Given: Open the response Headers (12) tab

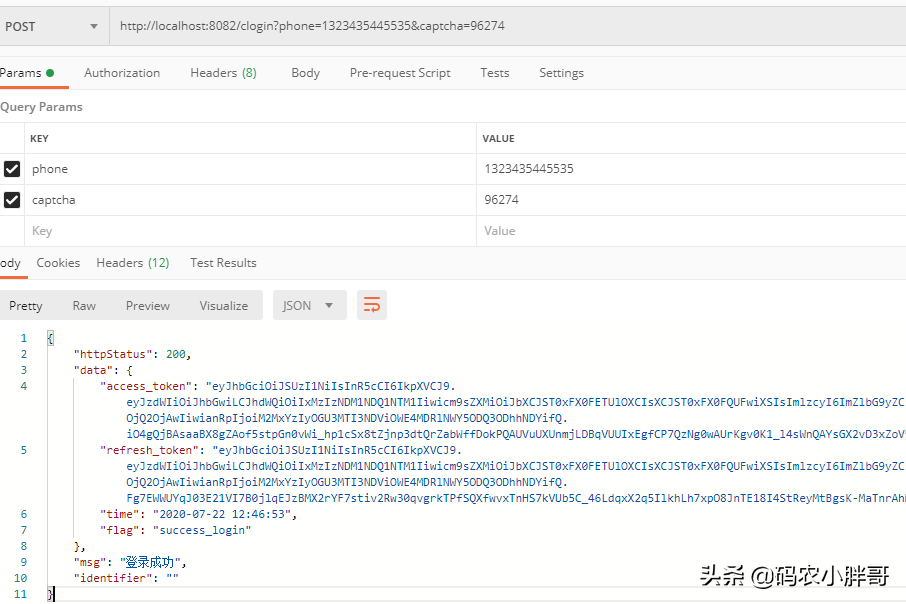Looking at the screenshot, I should pos(133,263).
